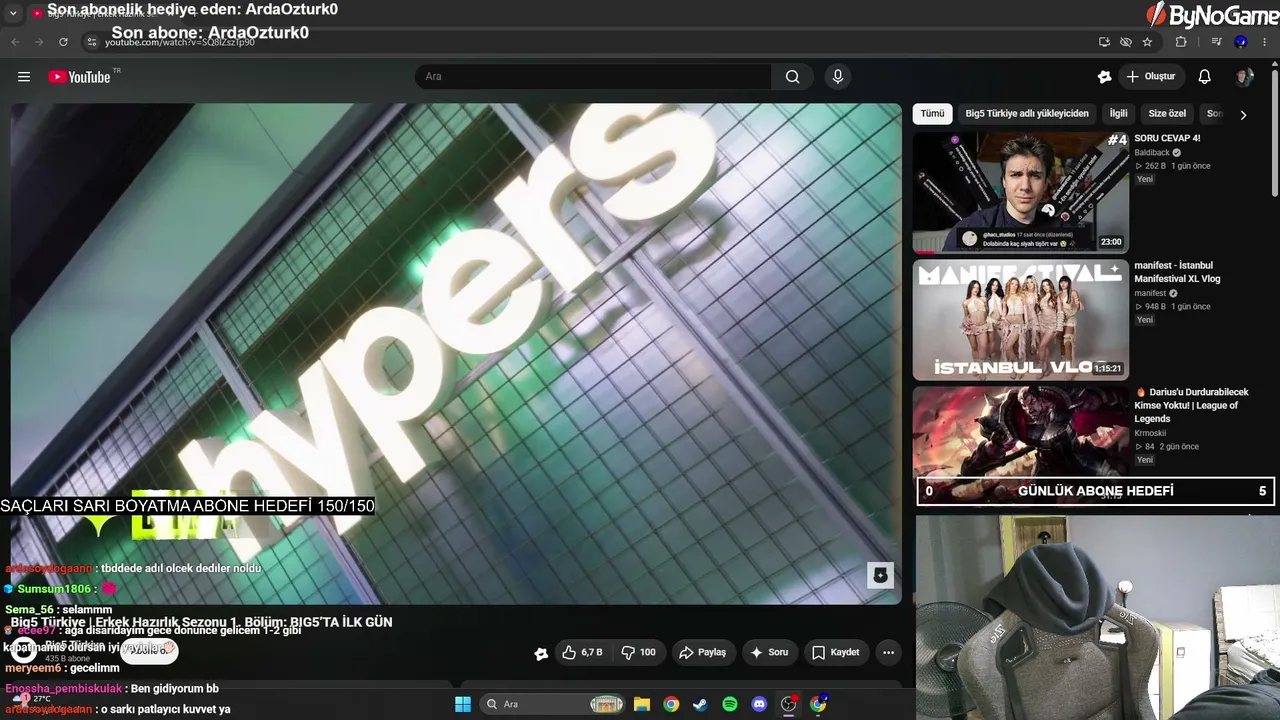This screenshot has width=1280, height=720.
Task: Reload the page in Chrome
Action: (x=63, y=42)
